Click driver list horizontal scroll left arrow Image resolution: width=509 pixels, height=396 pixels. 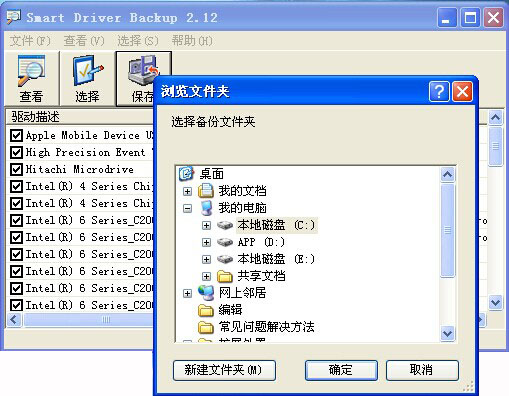click(14, 320)
